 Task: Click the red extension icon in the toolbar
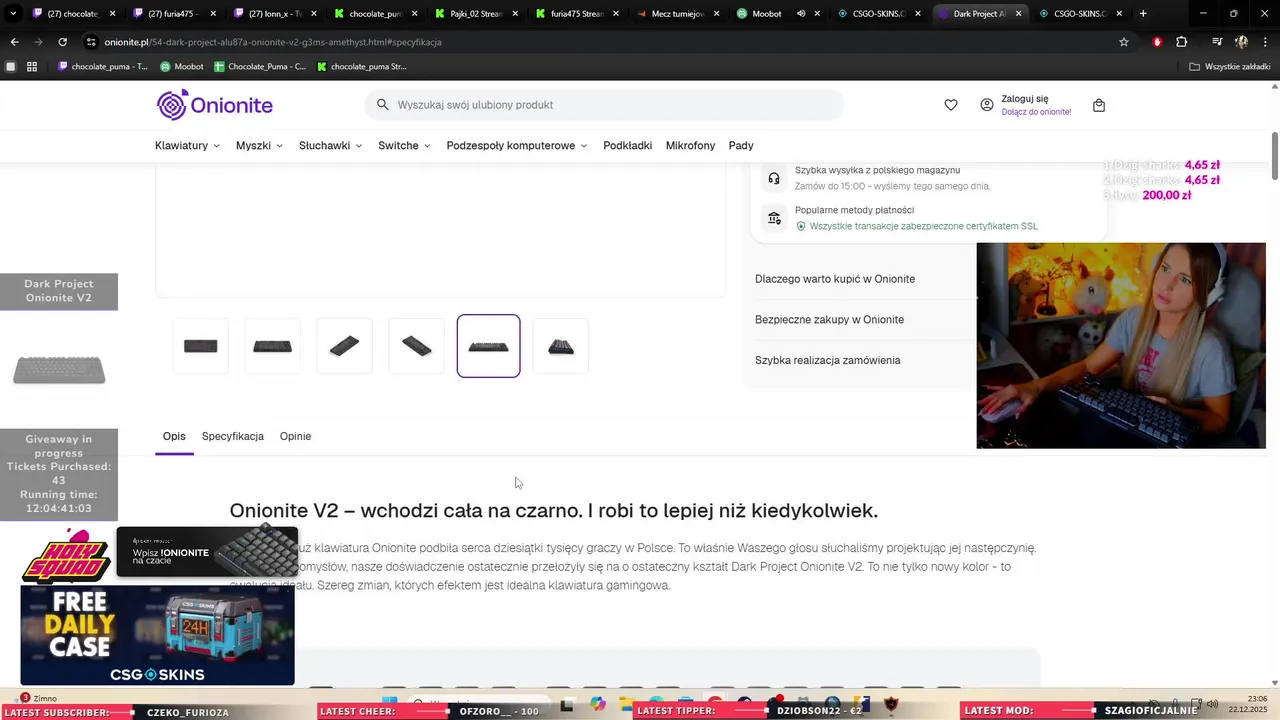pos(1157,42)
